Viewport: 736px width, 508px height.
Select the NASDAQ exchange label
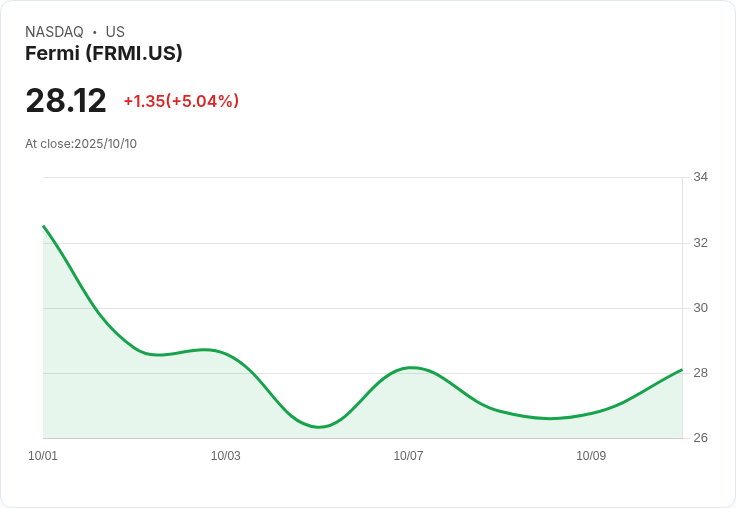54,31
